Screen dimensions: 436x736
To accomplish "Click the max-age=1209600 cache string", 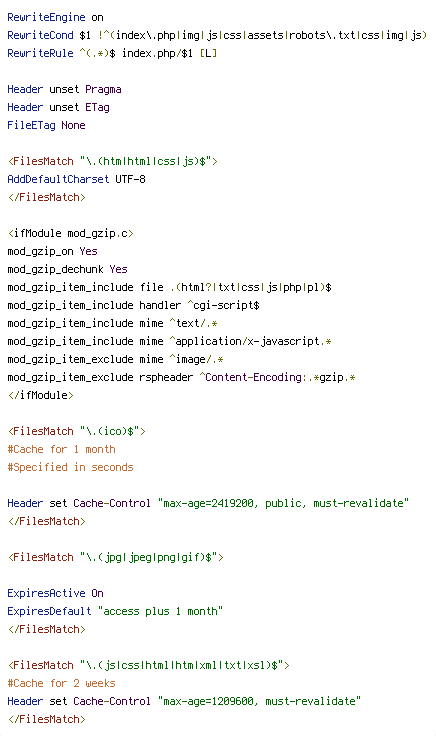I will pyautogui.click(x=259, y=701).
